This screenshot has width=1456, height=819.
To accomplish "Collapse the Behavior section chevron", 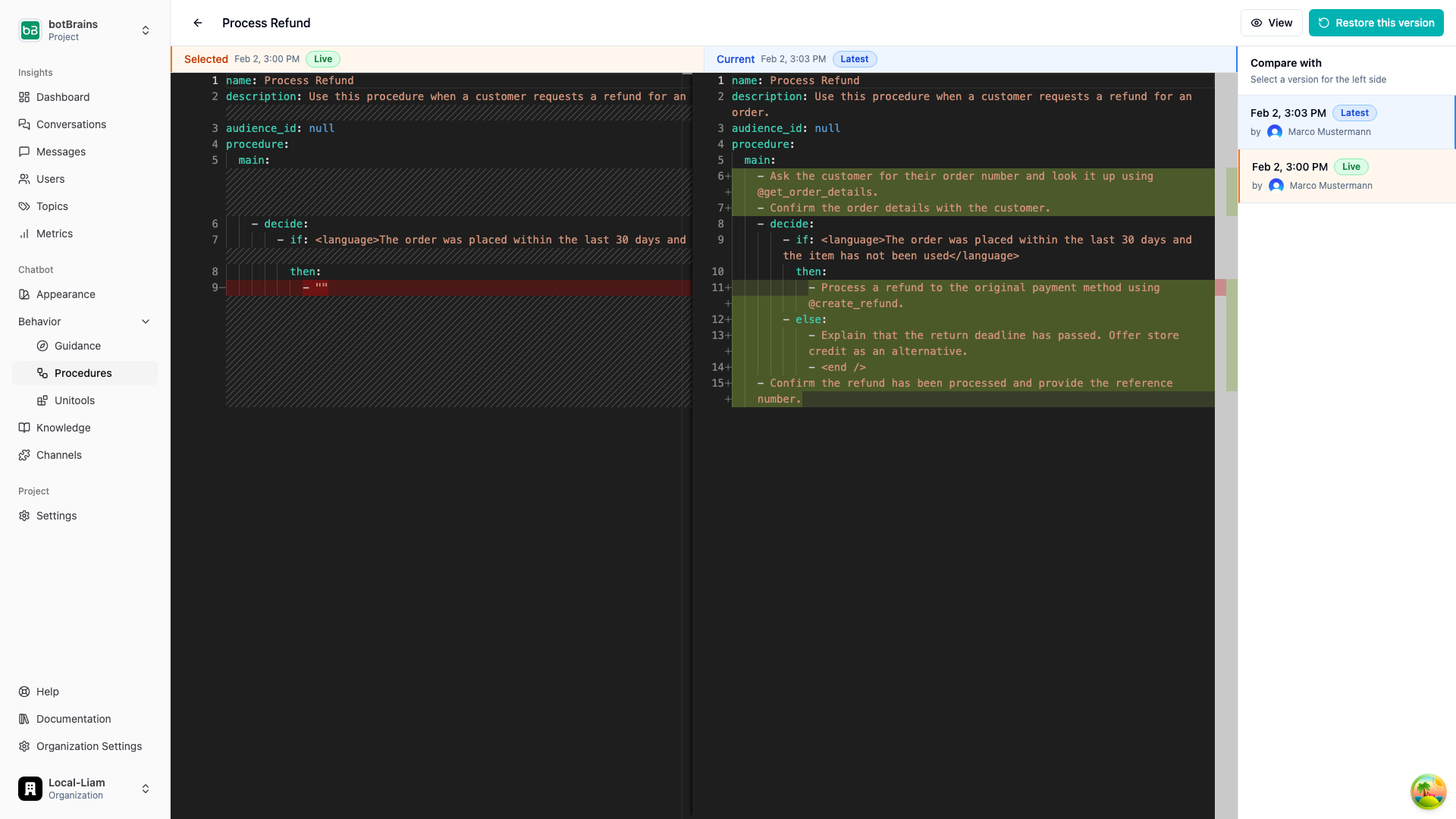I will coord(146,322).
